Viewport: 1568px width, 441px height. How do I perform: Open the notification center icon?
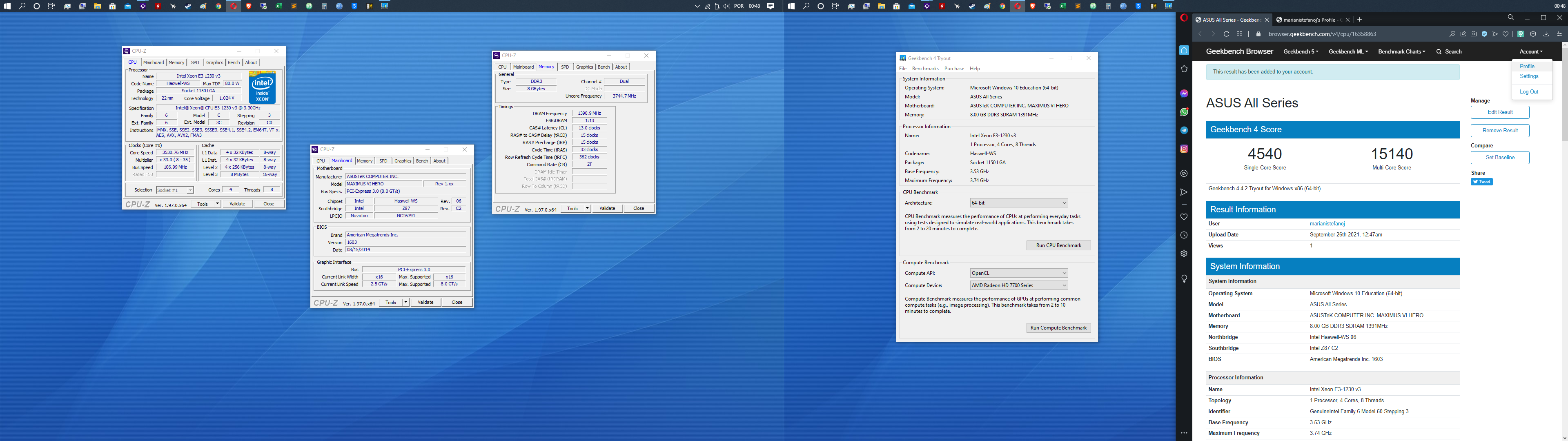[x=771, y=6]
